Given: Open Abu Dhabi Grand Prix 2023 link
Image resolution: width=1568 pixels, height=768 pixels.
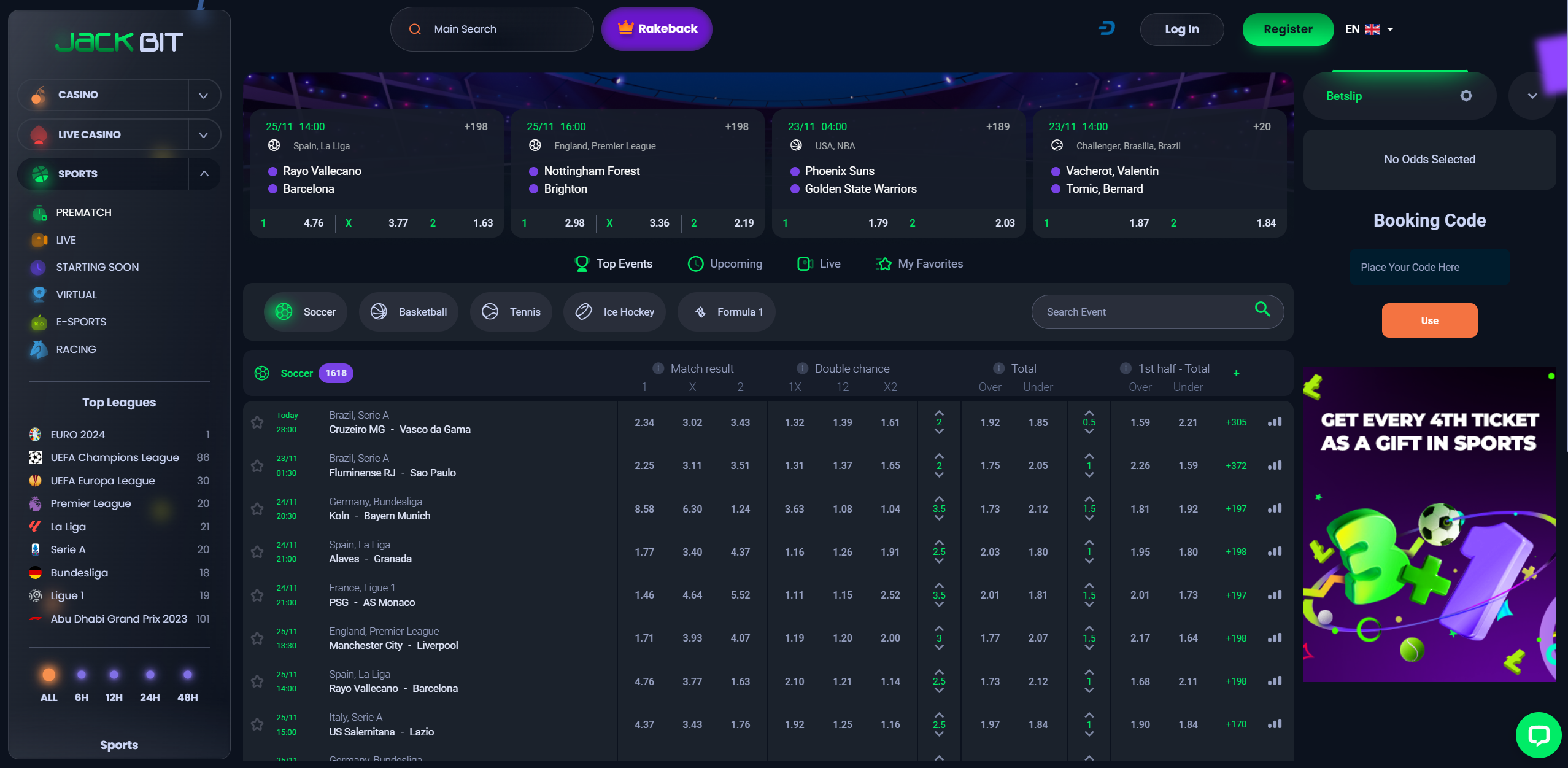Looking at the screenshot, I should point(119,619).
